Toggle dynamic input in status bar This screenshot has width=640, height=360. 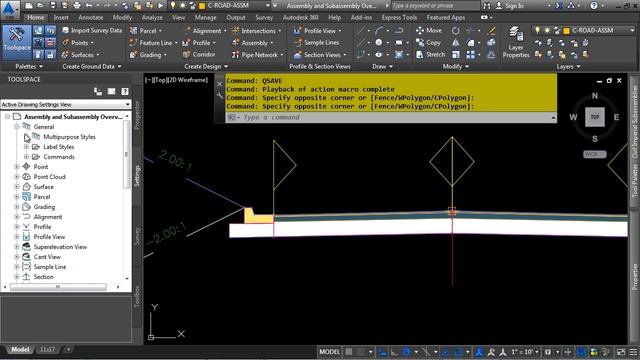[x=382, y=351]
